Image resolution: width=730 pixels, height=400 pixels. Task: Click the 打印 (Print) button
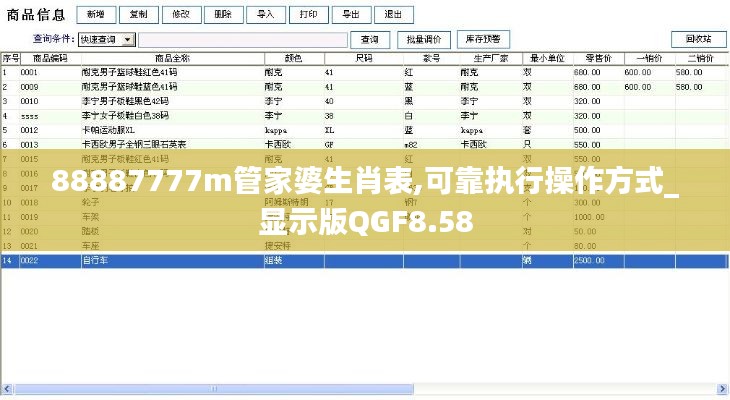[x=309, y=15]
